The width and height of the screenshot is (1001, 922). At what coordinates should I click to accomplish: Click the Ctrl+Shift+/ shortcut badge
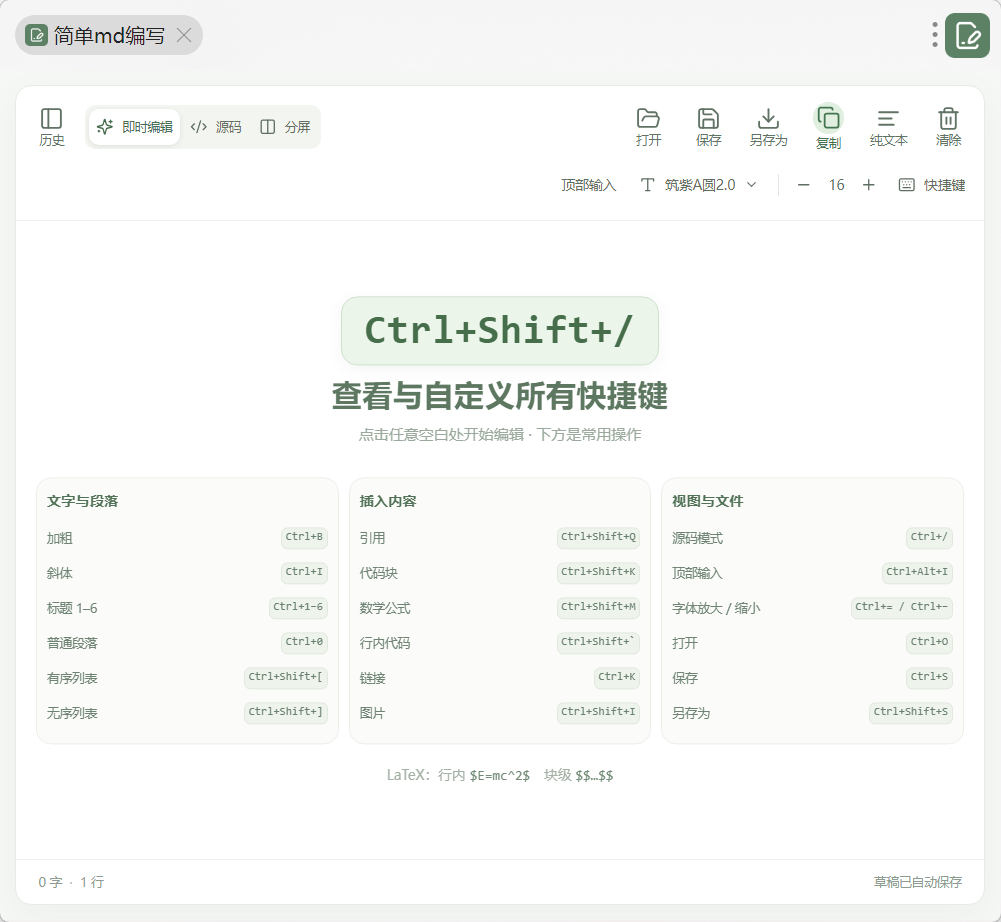pos(500,331)
